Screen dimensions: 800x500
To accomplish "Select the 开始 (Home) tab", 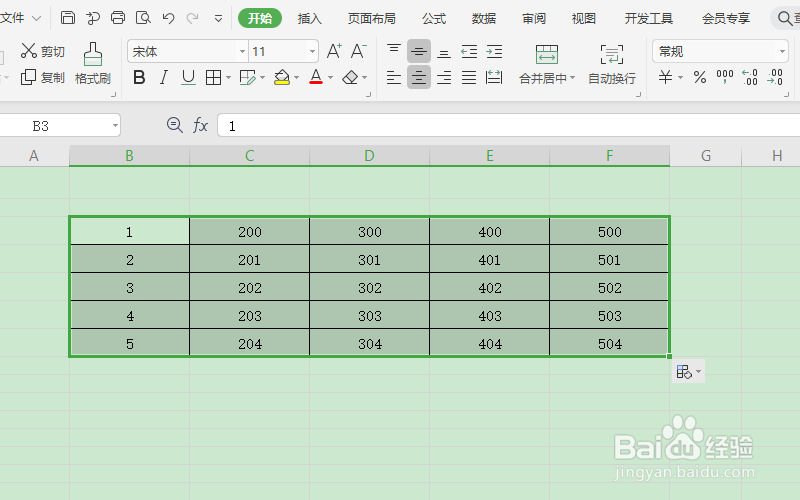I will pos(260,18).
